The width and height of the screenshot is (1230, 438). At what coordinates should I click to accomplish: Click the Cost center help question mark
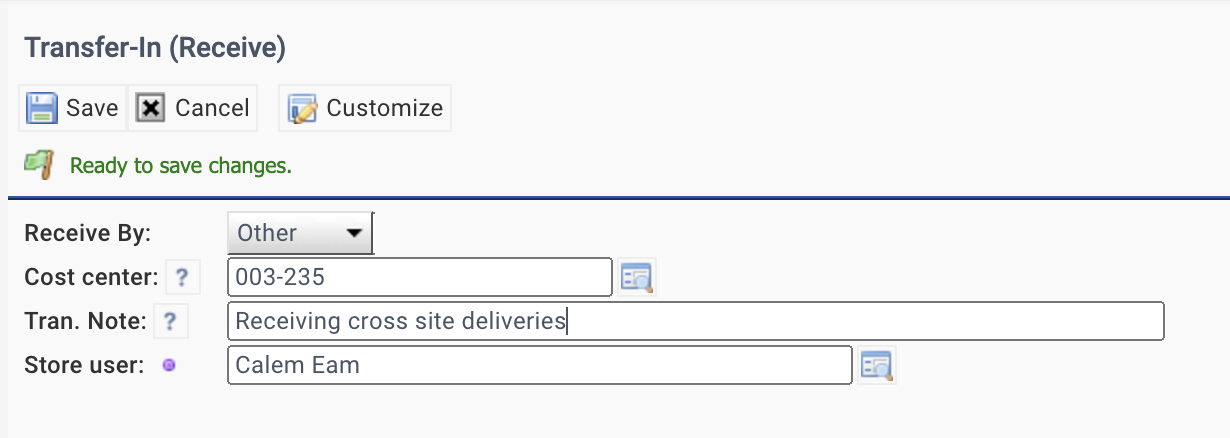point(182,277)
